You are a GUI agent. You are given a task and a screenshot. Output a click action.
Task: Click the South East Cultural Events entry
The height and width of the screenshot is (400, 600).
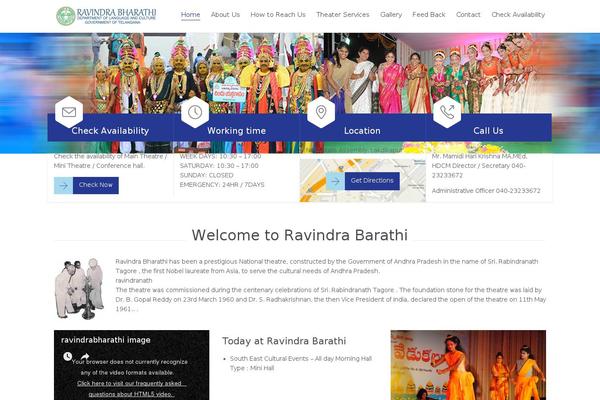click(x=301, y=363)
